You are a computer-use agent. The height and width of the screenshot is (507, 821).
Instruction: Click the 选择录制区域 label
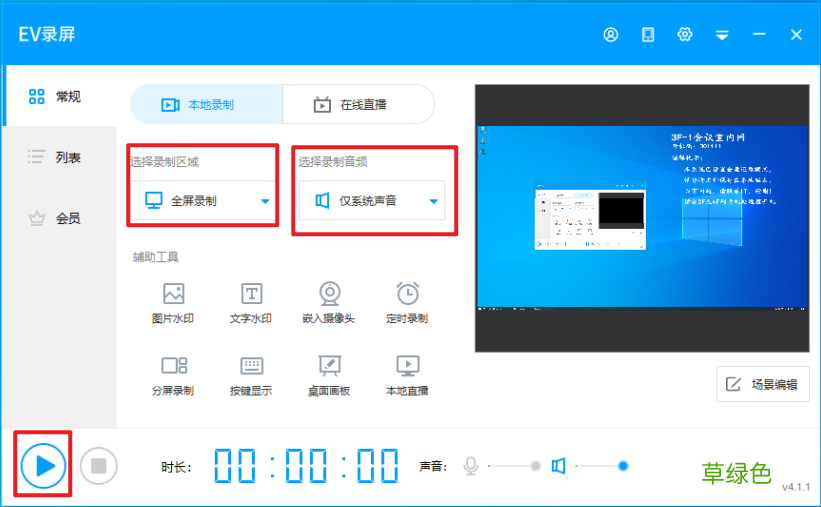165,162
